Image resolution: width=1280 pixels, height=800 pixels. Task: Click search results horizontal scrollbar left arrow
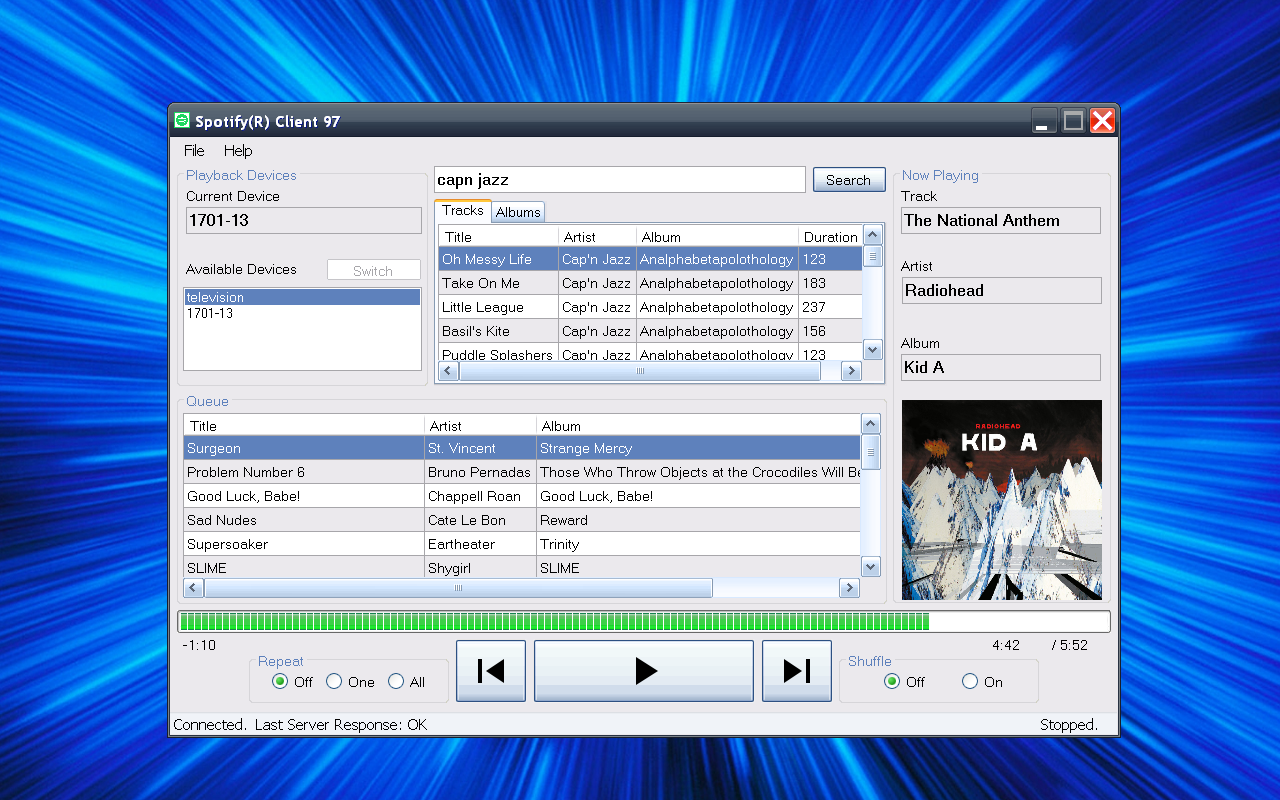(449, 371)
